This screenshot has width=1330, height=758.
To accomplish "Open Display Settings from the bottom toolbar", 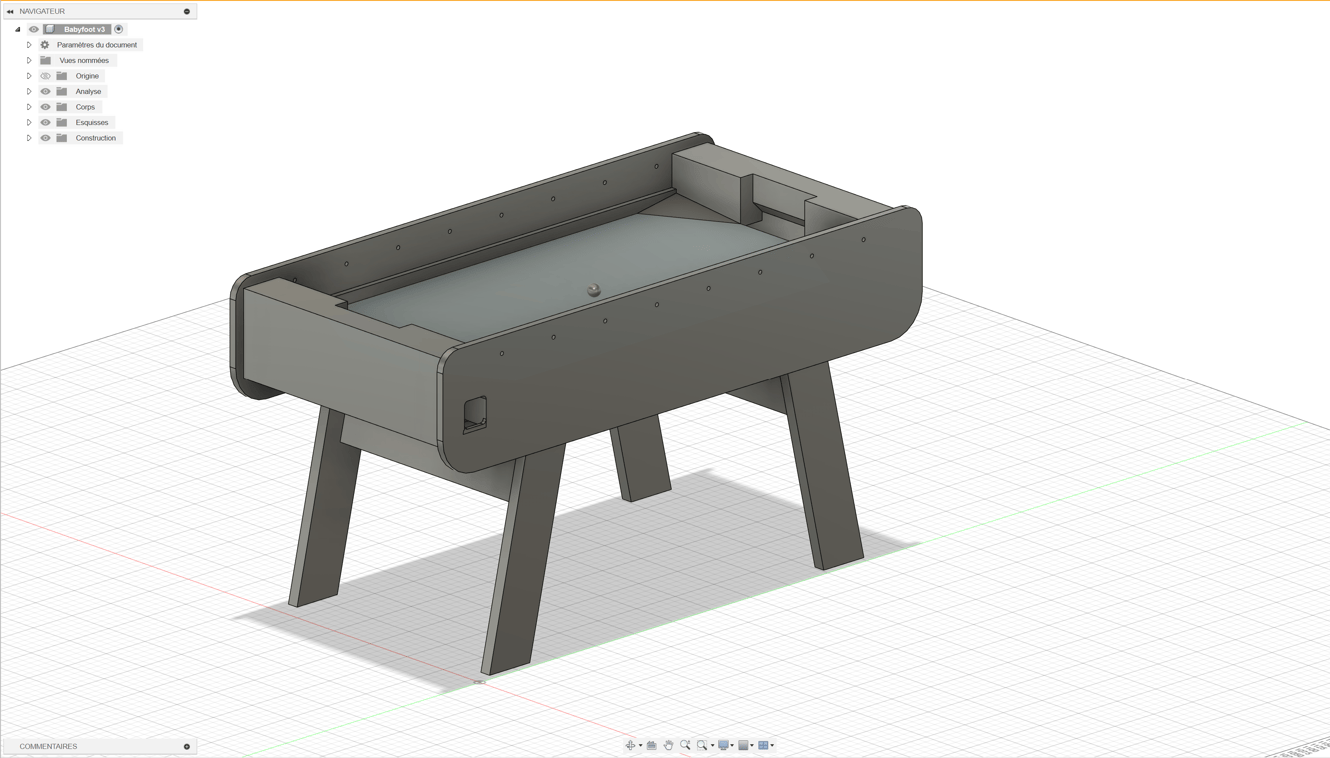I will (722, 745).
